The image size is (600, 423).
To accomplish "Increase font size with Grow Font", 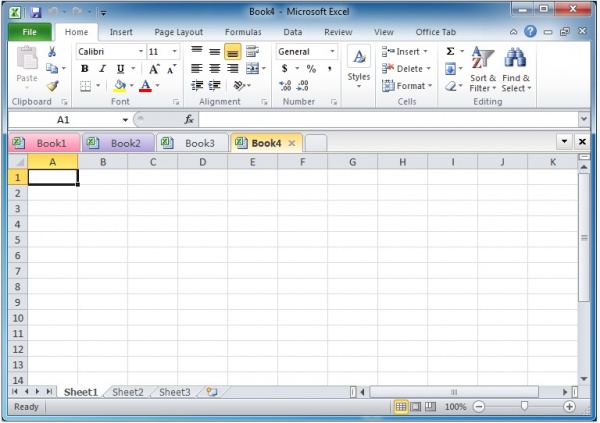I will [x=154, y=69].
